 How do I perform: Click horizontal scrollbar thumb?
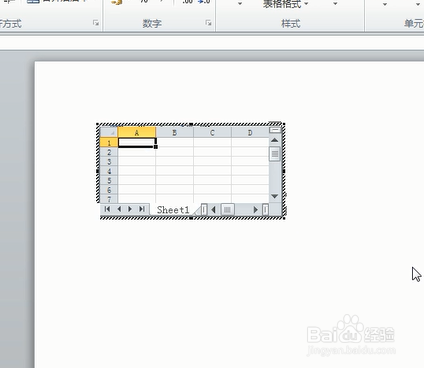point(227,210)
